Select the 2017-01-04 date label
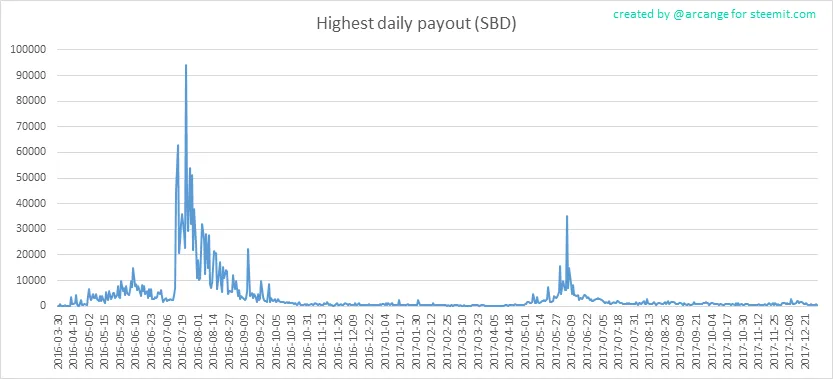The width and height of the screenshot is (833, 379). (384, 341)
